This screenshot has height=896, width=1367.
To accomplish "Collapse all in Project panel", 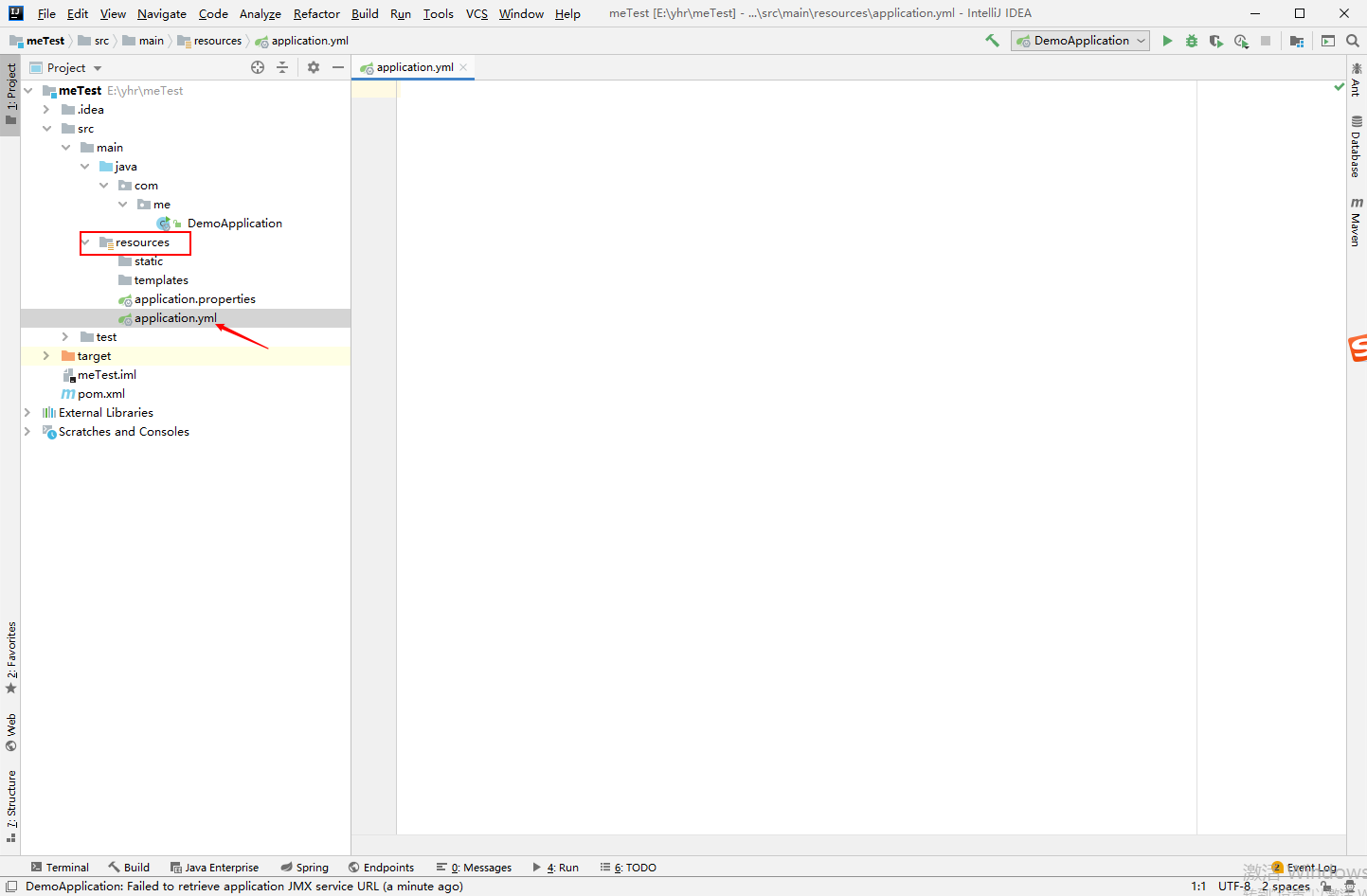I will (282, 67).
